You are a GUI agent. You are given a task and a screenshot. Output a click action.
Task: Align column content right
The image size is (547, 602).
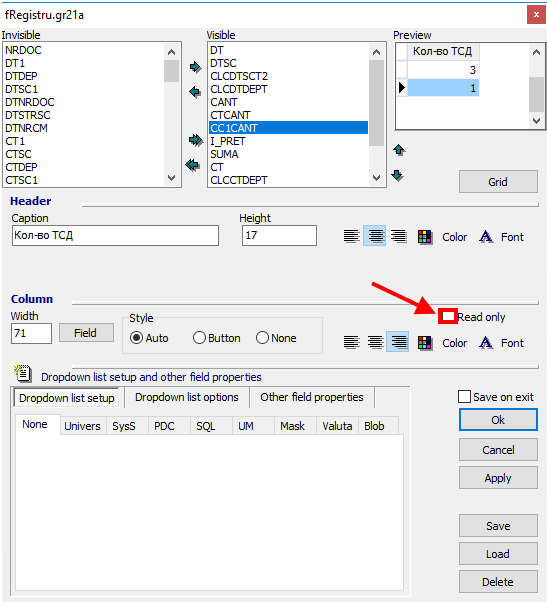pyautogui.click(x=398, y=342)
